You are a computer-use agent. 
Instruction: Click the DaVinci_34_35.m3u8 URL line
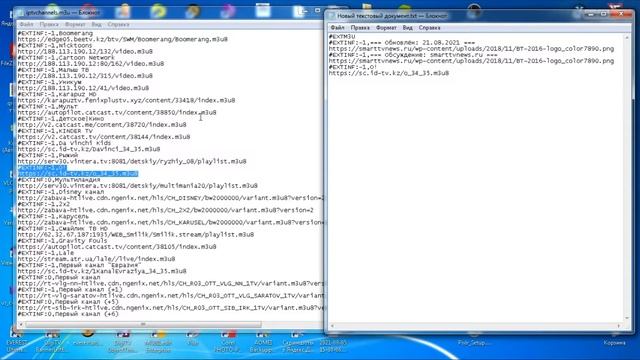(89, 149)
